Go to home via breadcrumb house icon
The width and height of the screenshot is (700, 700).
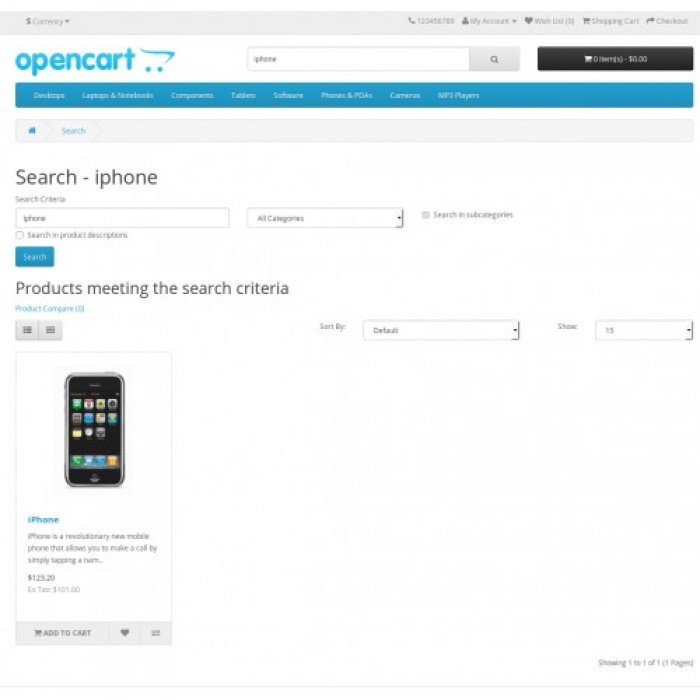click(32, 131)
